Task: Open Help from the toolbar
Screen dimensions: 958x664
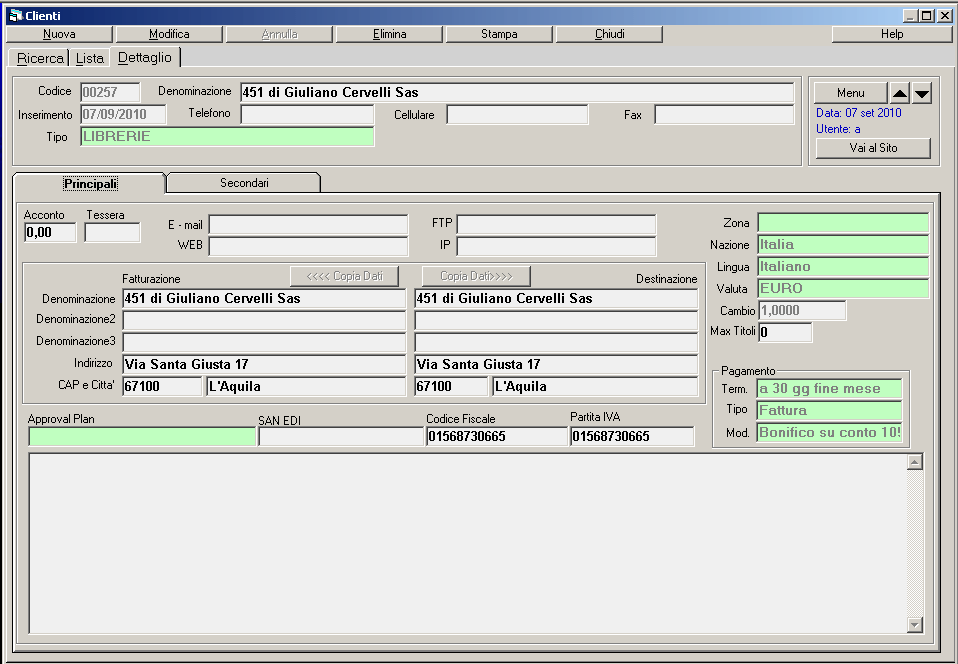Action: click(x=891, y=34)
